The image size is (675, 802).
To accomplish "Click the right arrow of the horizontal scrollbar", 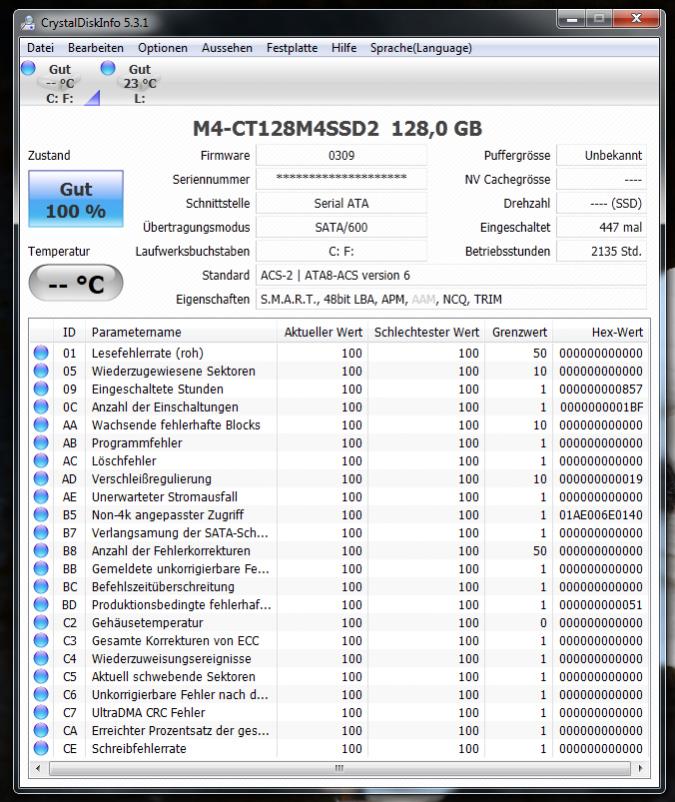I will pos(640,768).
